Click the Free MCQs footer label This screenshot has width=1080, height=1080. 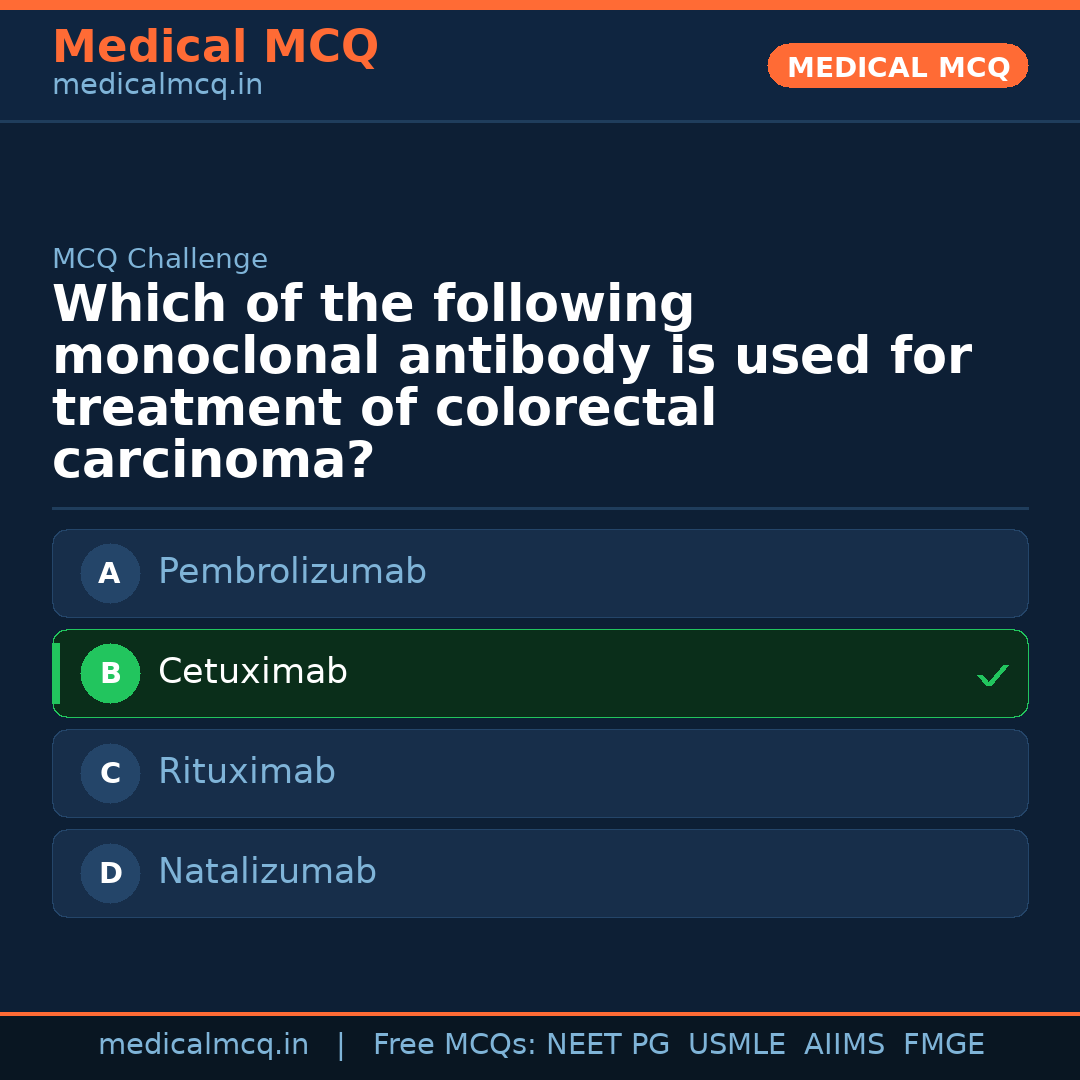pyautogui.click(x=455, y=1045)
